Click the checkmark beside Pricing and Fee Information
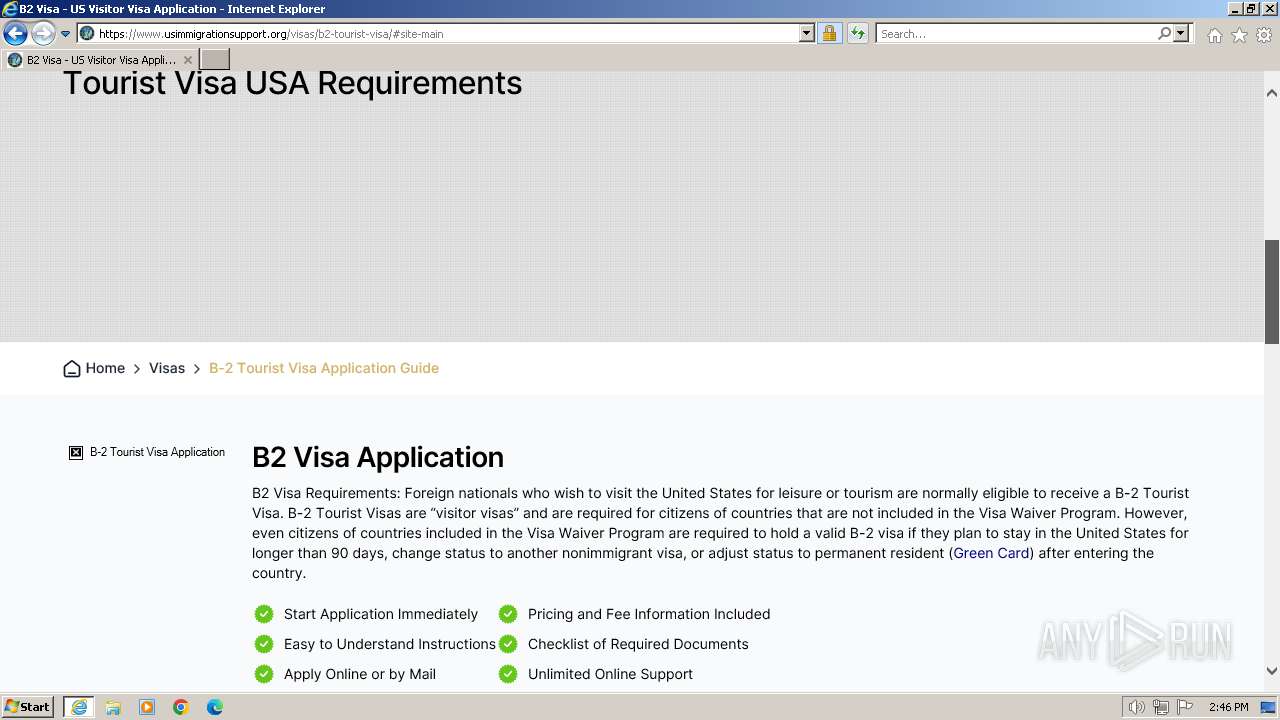The height and width of the screenshot is (720, 1280). pyautogui.click(x=508, y=614)
